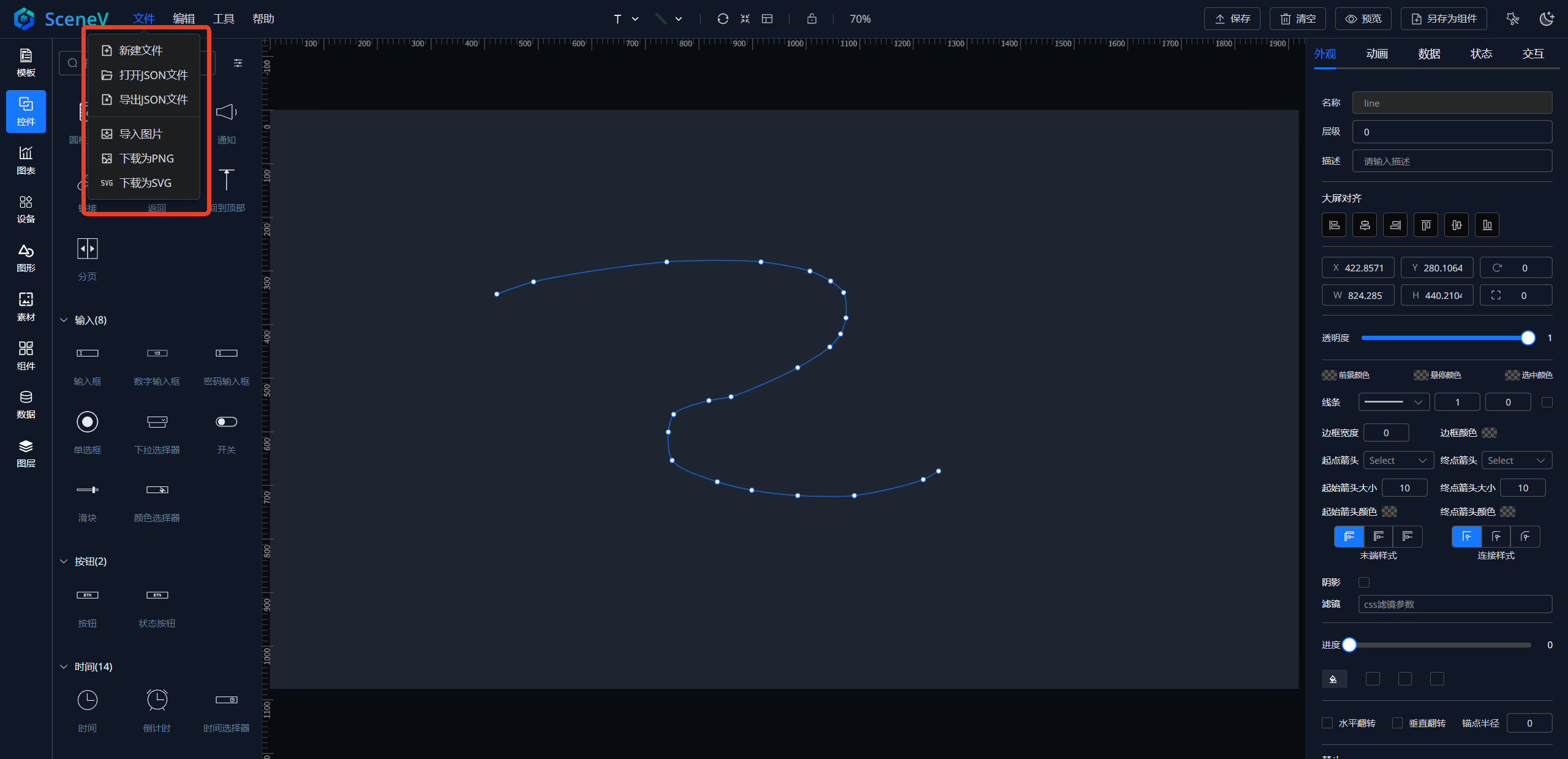1568x759 pixels.
Task: Open the 终点箭头 Select dropdown
Action: pyautogui.click(x=1517, y=460)
